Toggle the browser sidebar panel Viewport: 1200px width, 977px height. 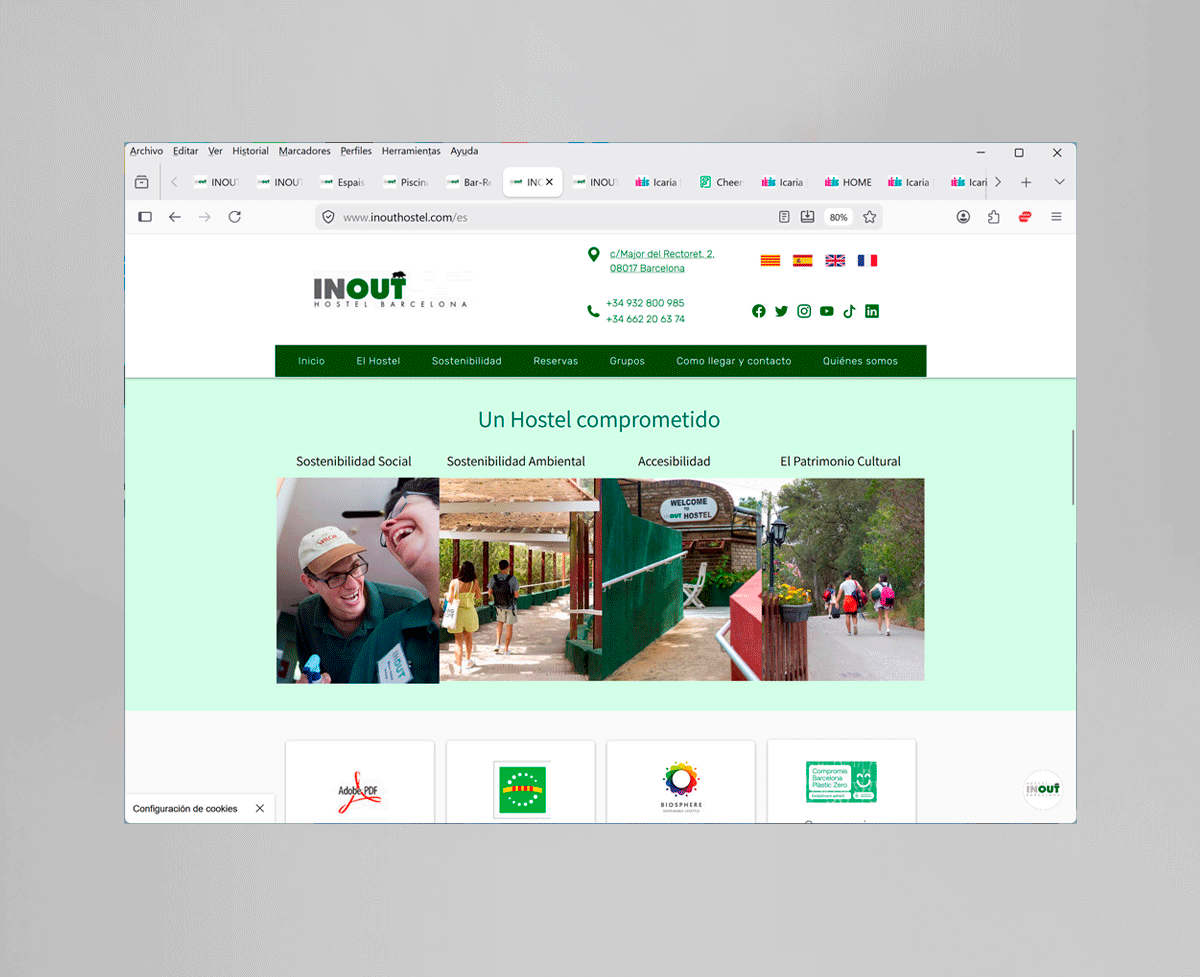pos(145,216)
